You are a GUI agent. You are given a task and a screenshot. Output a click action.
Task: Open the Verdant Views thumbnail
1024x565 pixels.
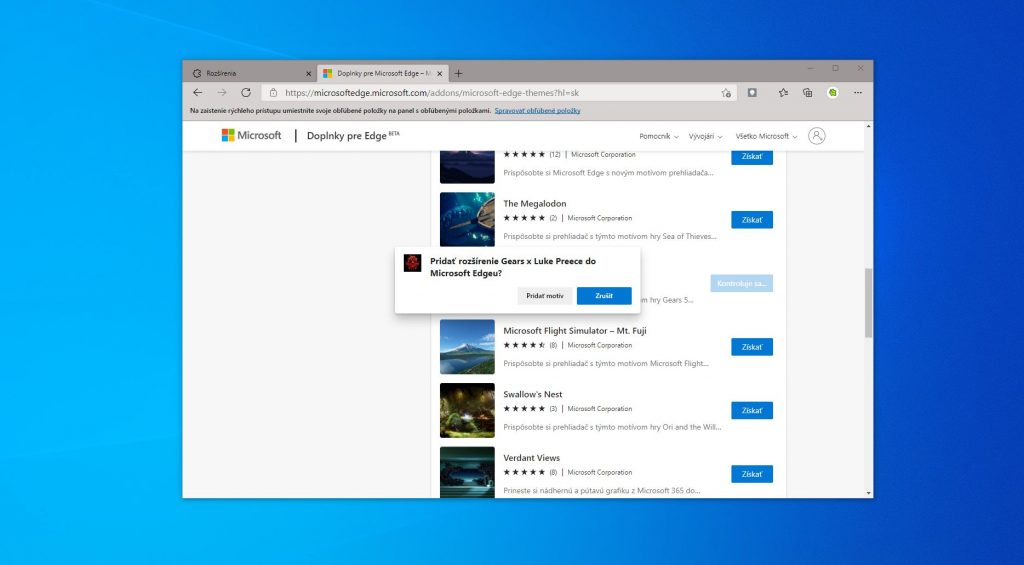coord(467,472)
